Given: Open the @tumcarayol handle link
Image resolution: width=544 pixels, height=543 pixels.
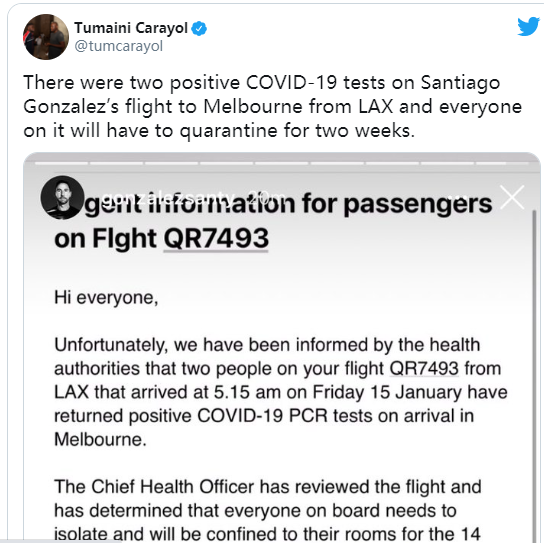Looking at the screenshot, I should pos(119,46).
